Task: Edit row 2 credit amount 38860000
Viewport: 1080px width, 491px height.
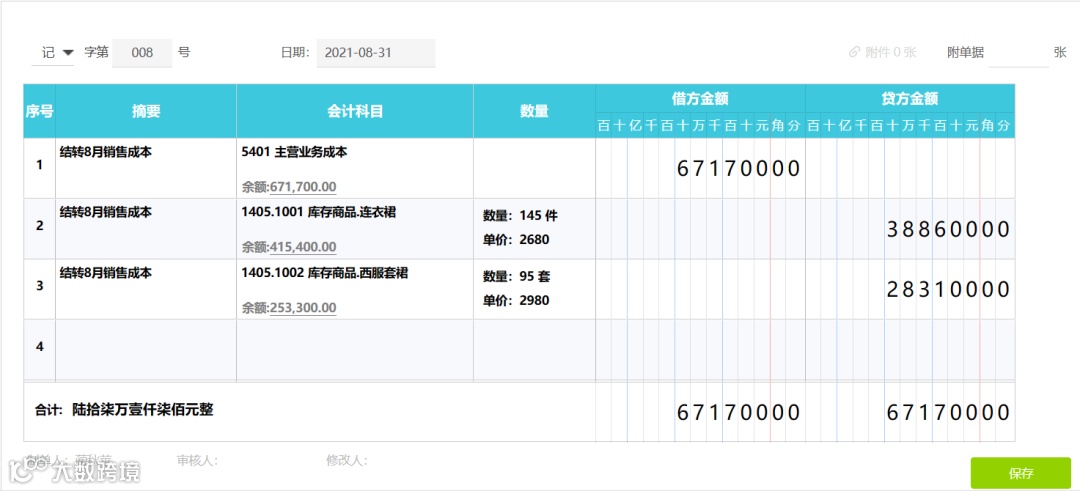Action: (948, 229)
